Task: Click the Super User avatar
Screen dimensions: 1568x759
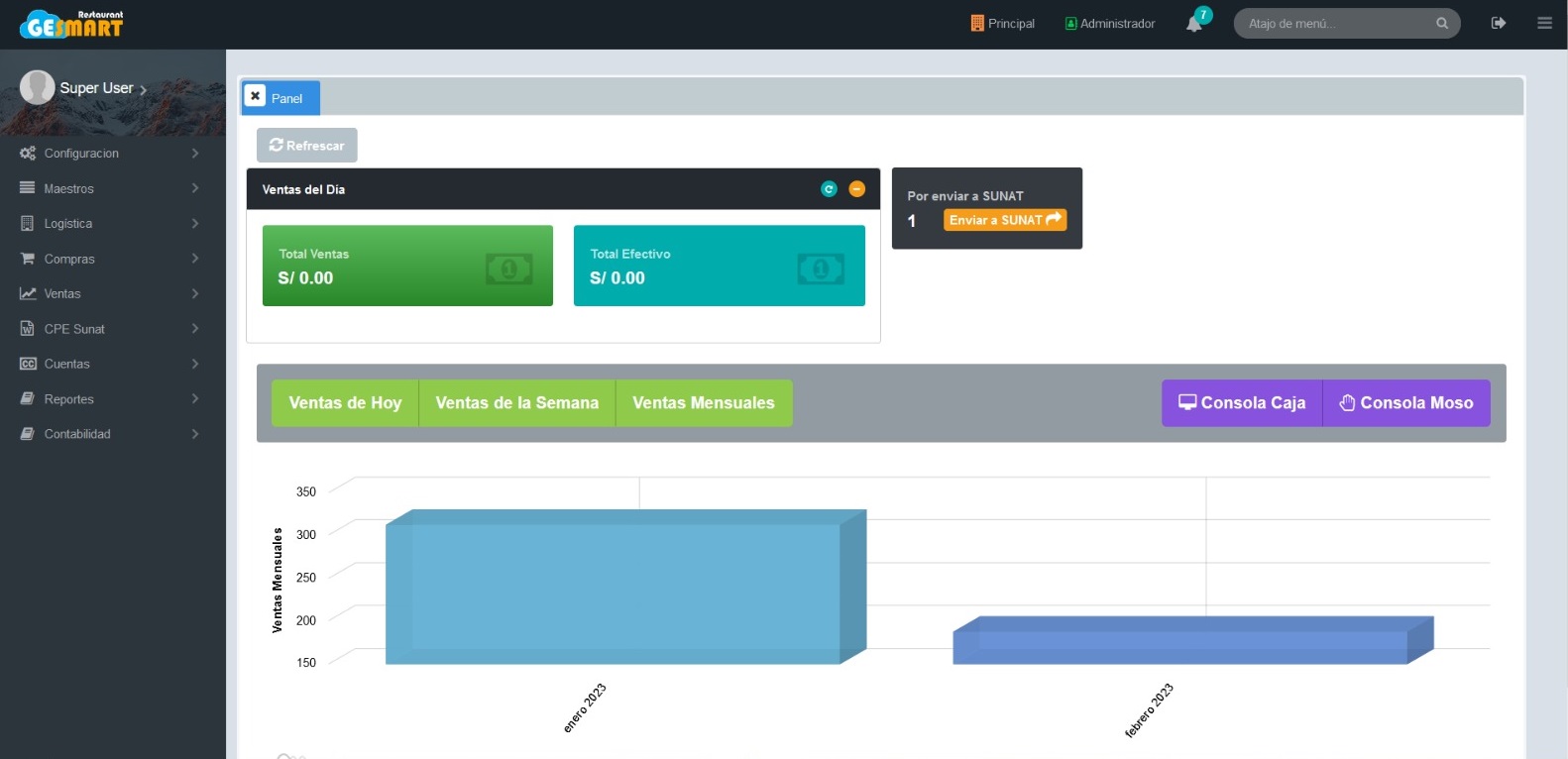Action: 38,87
